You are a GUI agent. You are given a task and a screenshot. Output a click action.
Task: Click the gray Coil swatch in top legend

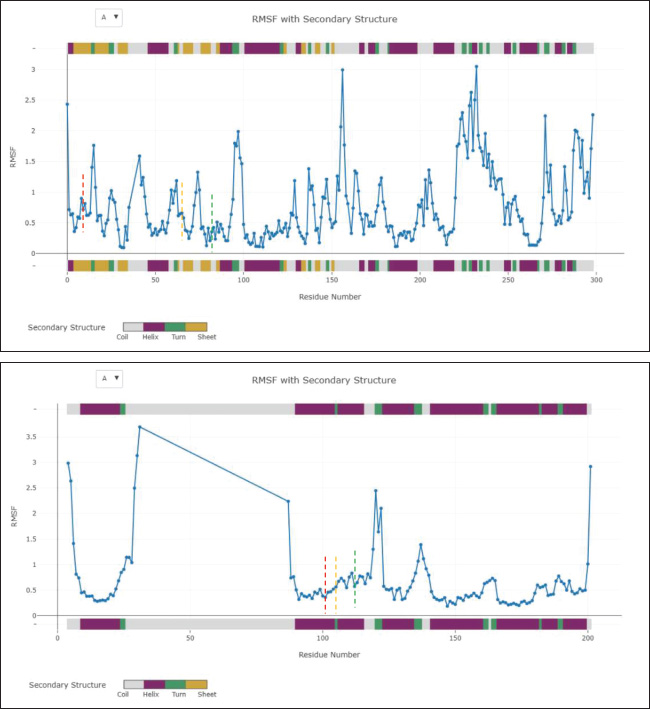(x=133, y=327)
